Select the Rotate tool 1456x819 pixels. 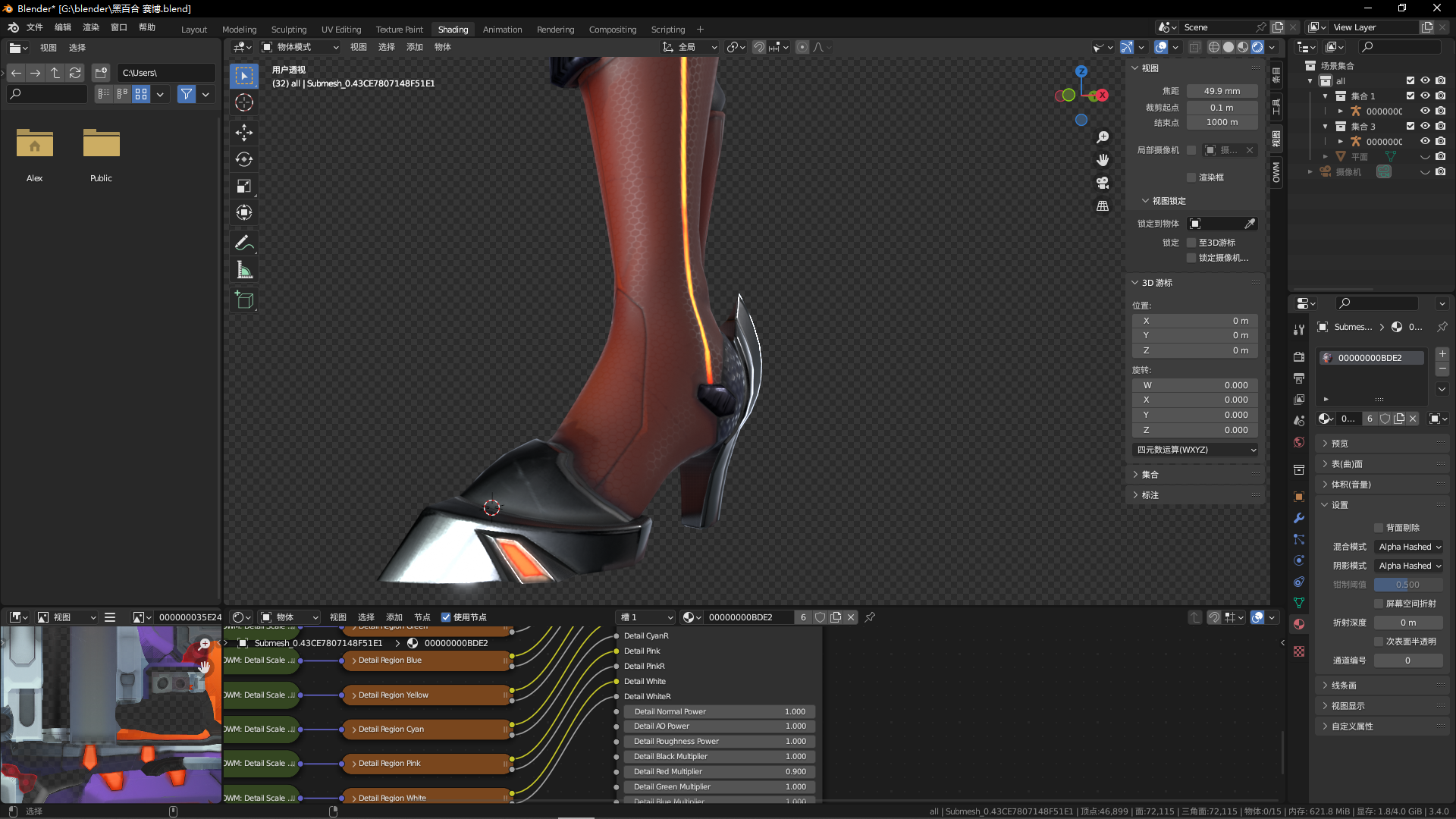pos(244,159)
